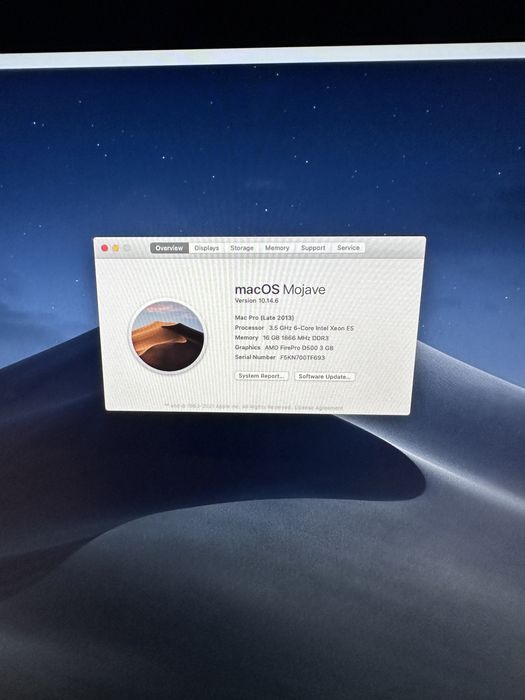Click the Version 10.14.6 text
The height and width of the screenshot is (700, 525).
[257, 300]
